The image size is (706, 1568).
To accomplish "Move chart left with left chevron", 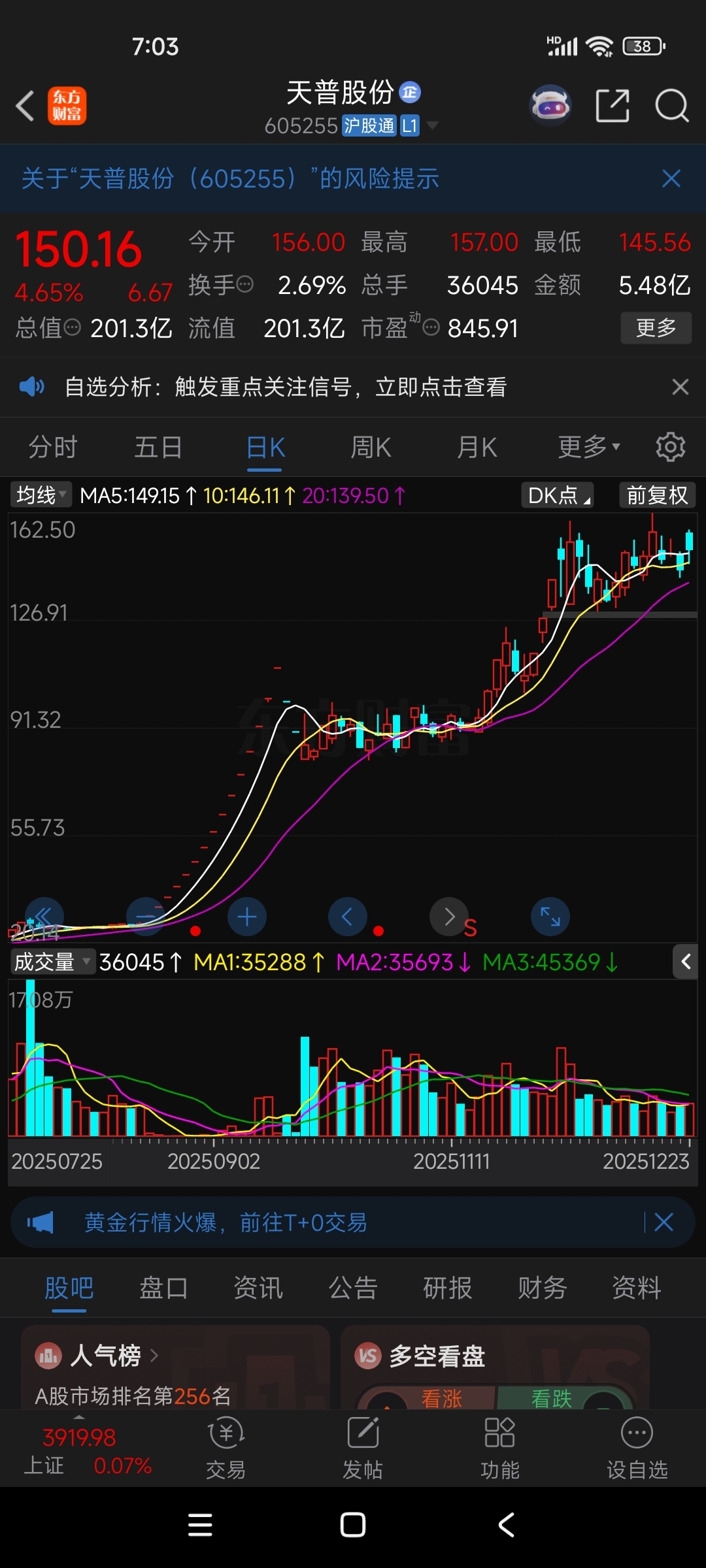I will pyautogui.click(x=348, y=917).
